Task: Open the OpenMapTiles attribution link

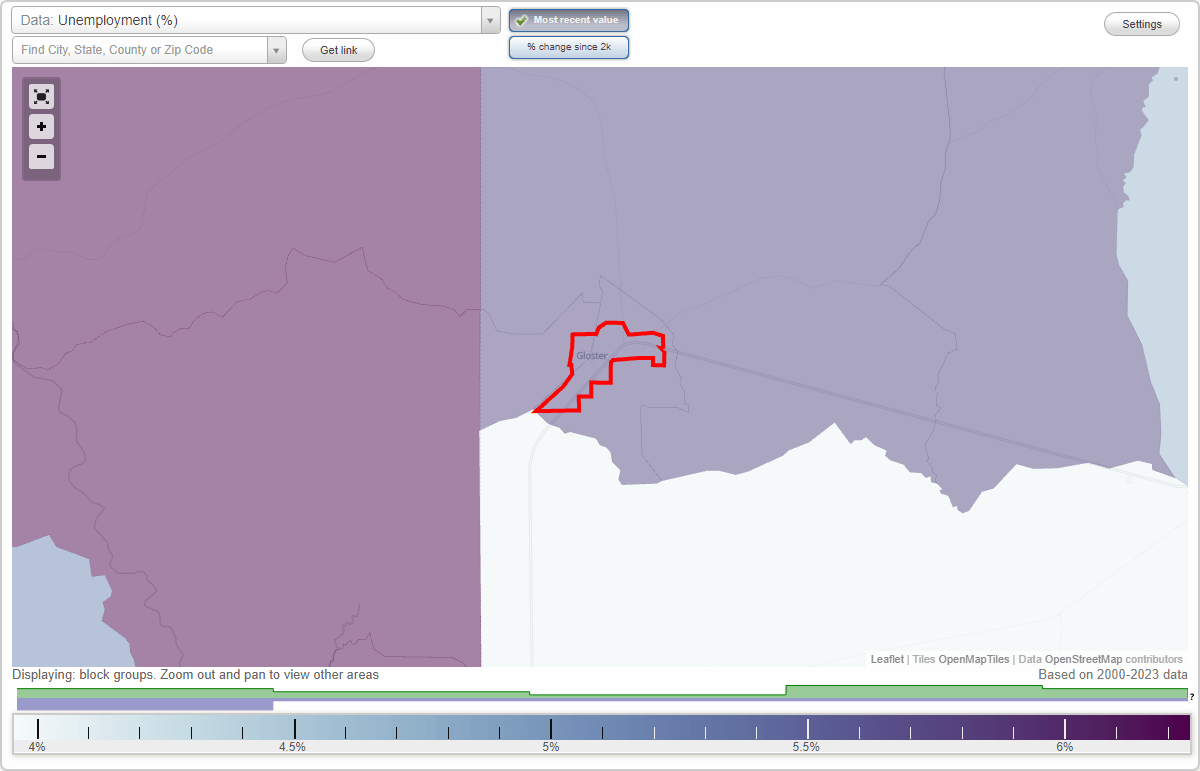Action: (974, 659)
